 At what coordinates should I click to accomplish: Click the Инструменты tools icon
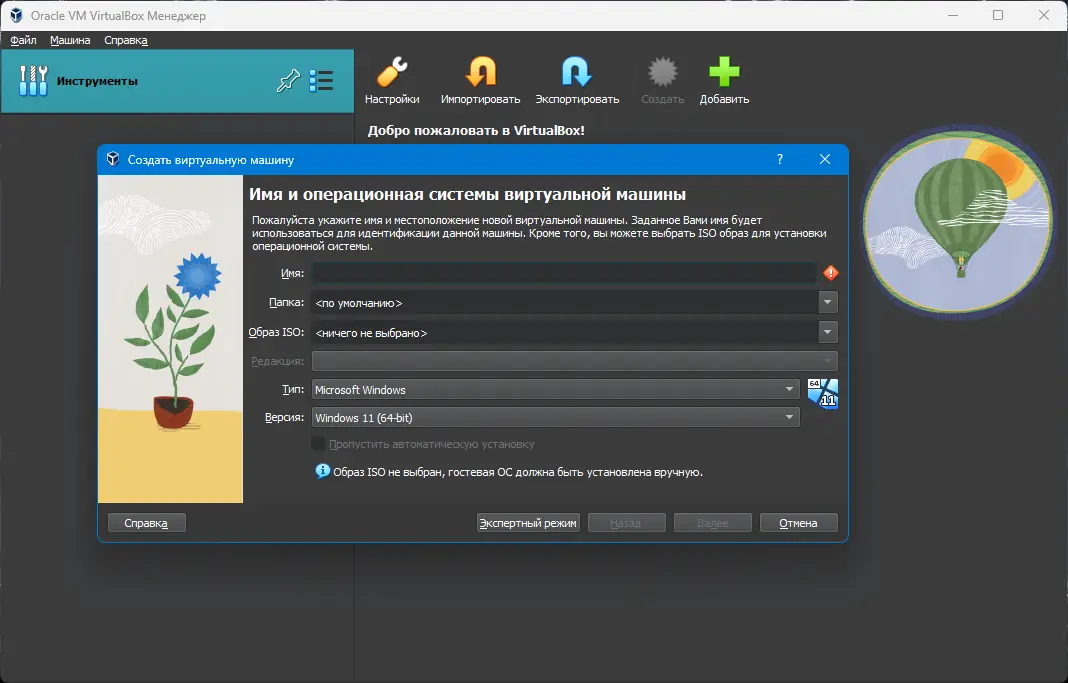[x=33, y=80]
